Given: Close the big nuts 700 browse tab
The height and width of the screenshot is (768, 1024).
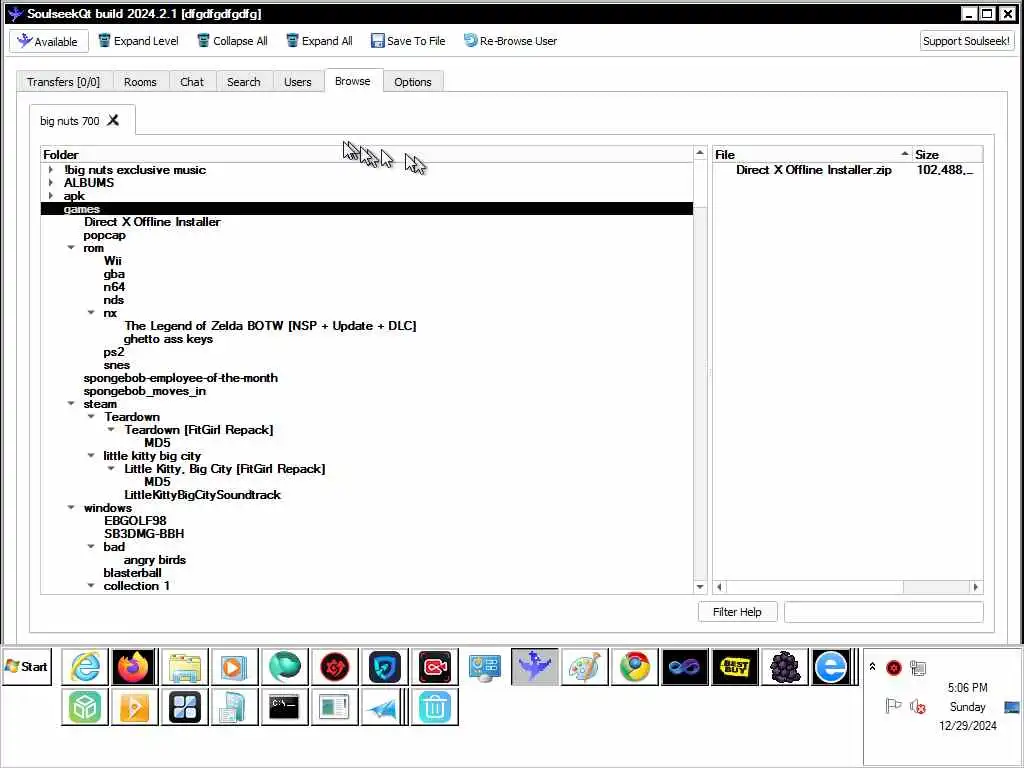Looking at the screenshot, I should coord(114,120).
